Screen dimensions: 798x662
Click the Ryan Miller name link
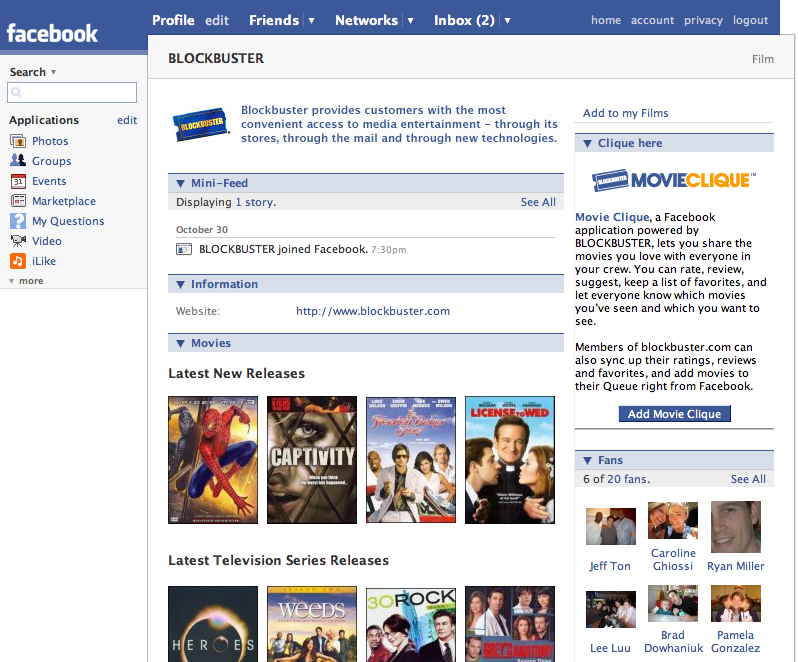tap(736, 566)
